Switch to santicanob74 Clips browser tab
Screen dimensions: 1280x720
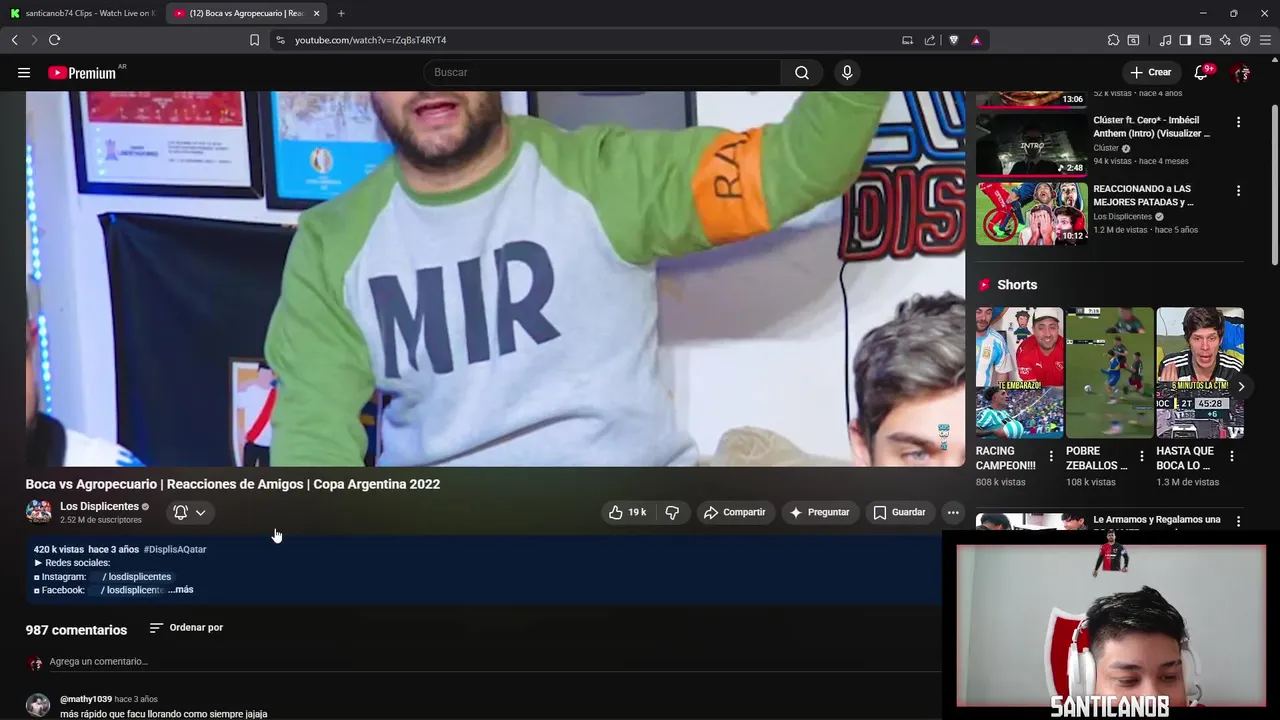tap(82, 13)
